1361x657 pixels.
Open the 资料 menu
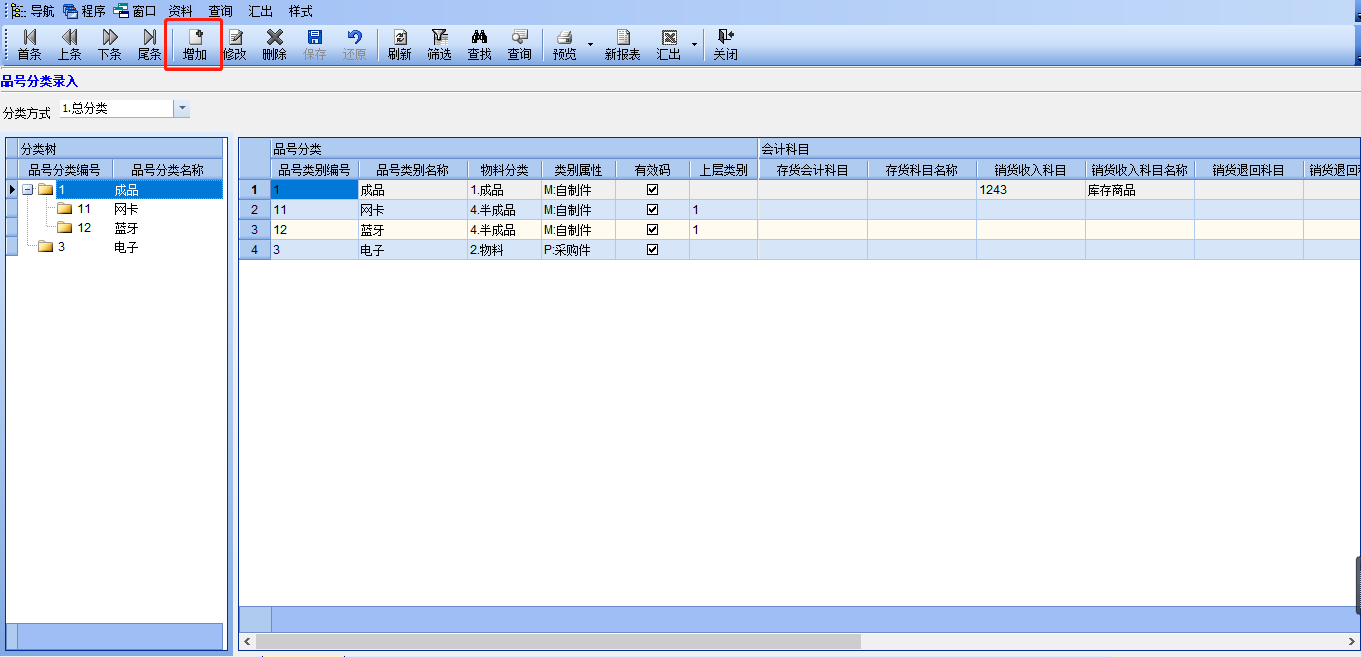tap(181, 11)
